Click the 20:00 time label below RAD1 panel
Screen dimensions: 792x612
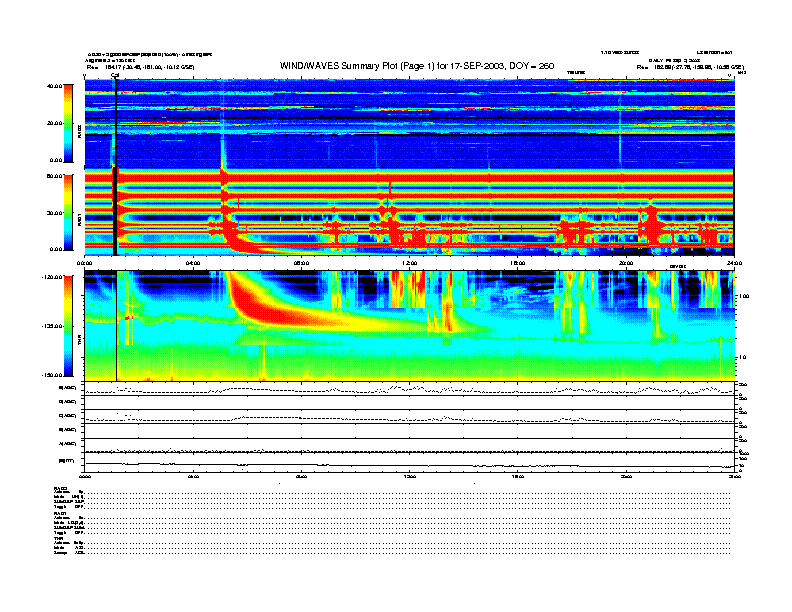click(626, 262)
